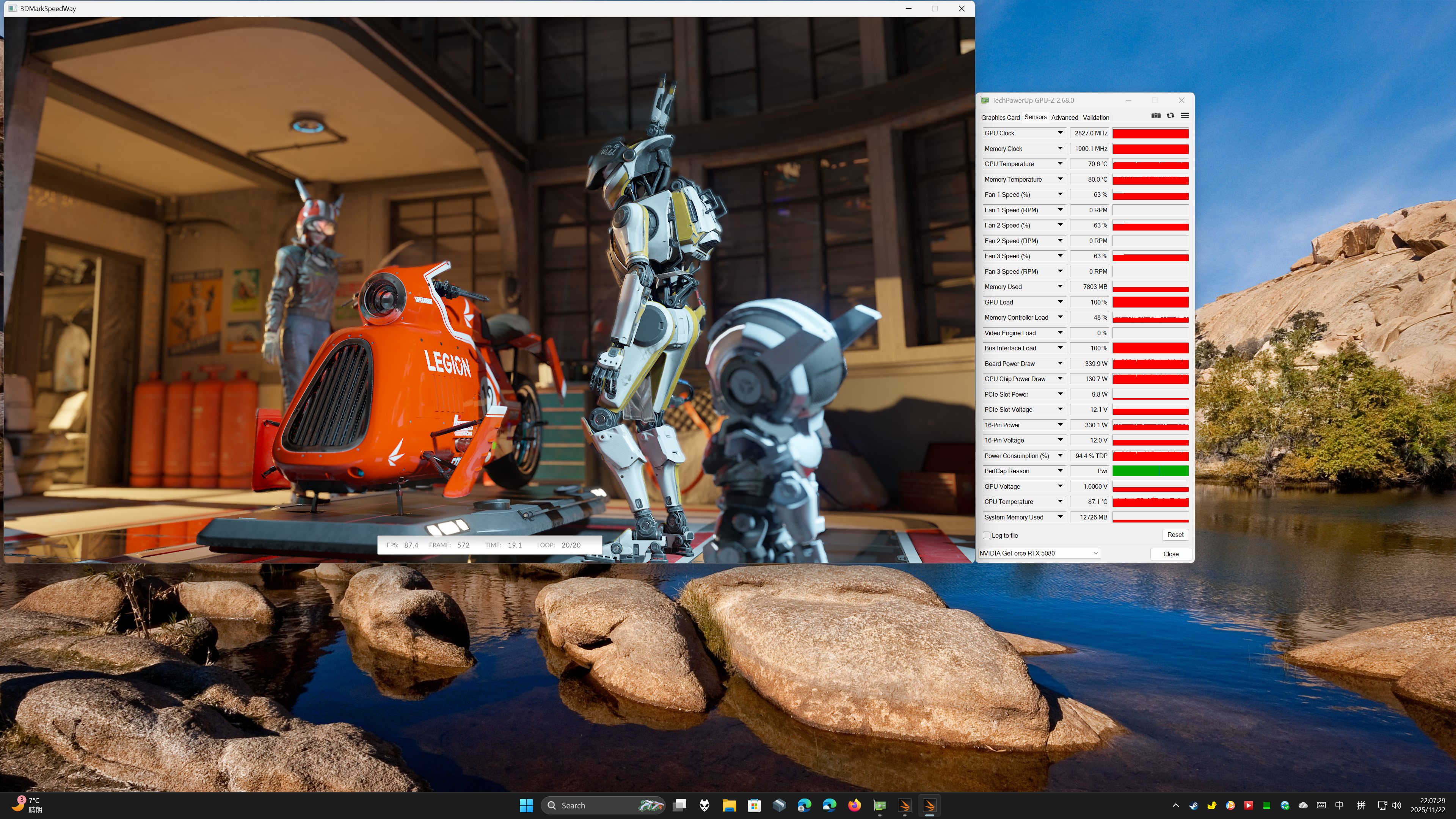
Task: Click the GPU-Z screenshot camera icon
Action: [1156, 116]
